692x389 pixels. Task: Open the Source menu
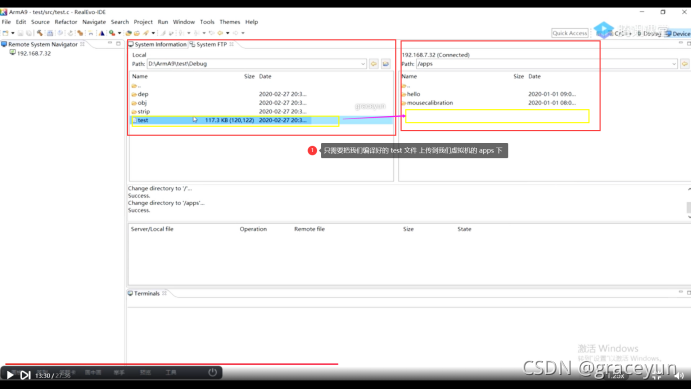[40, 22]
